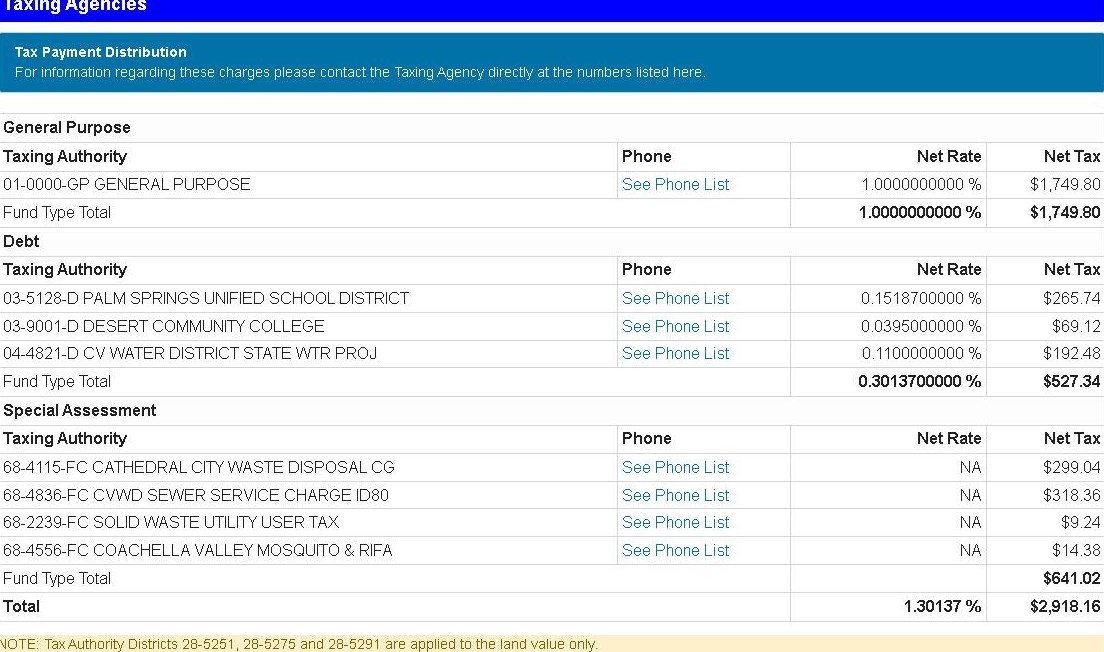
Task: Click the $1,749.80 net tax for General Purpose row
Action: 1064,184
